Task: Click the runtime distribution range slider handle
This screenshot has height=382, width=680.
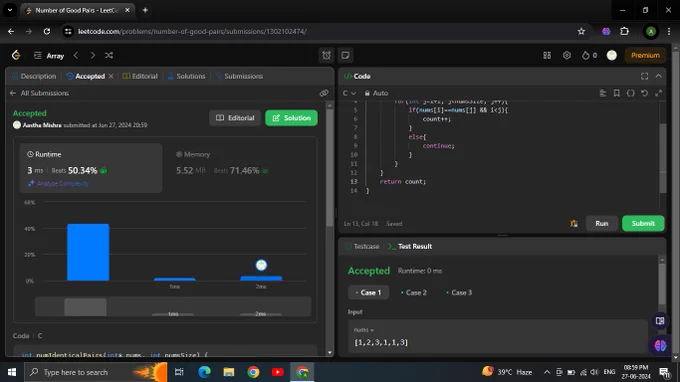Action: pos(85,307)
